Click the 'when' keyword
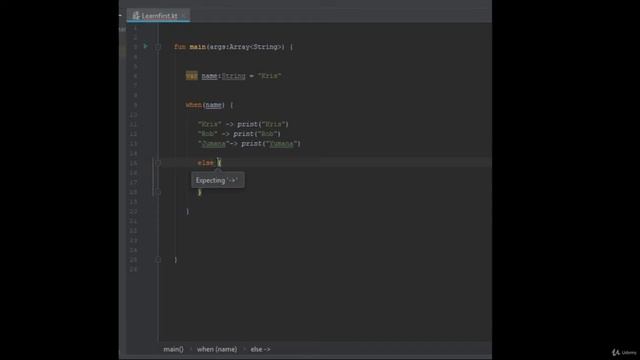640x360 pixels. click(193, 105)
